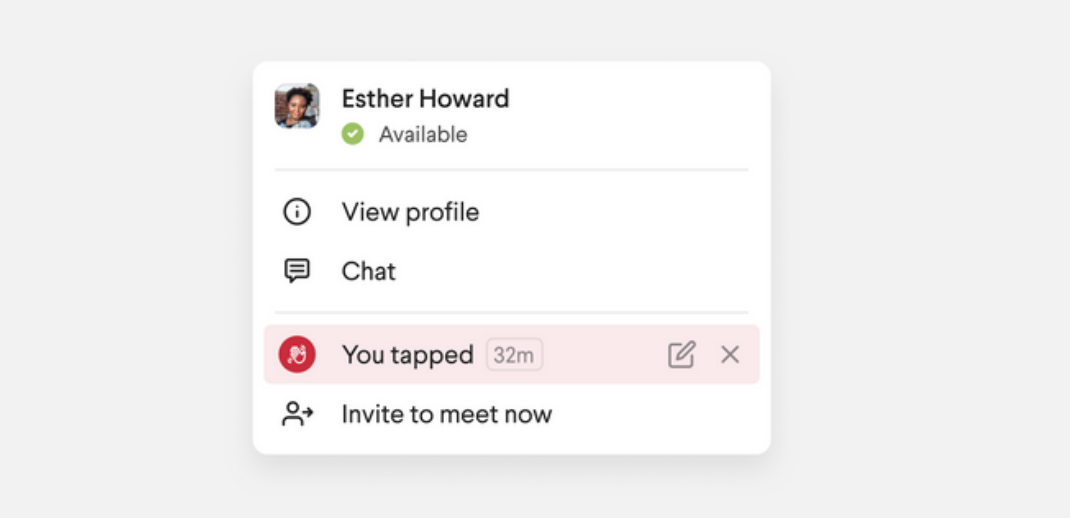Viewport: 1070px width, 518px height.
Task: Select the Chat menu entry
Action: point(369,271)
